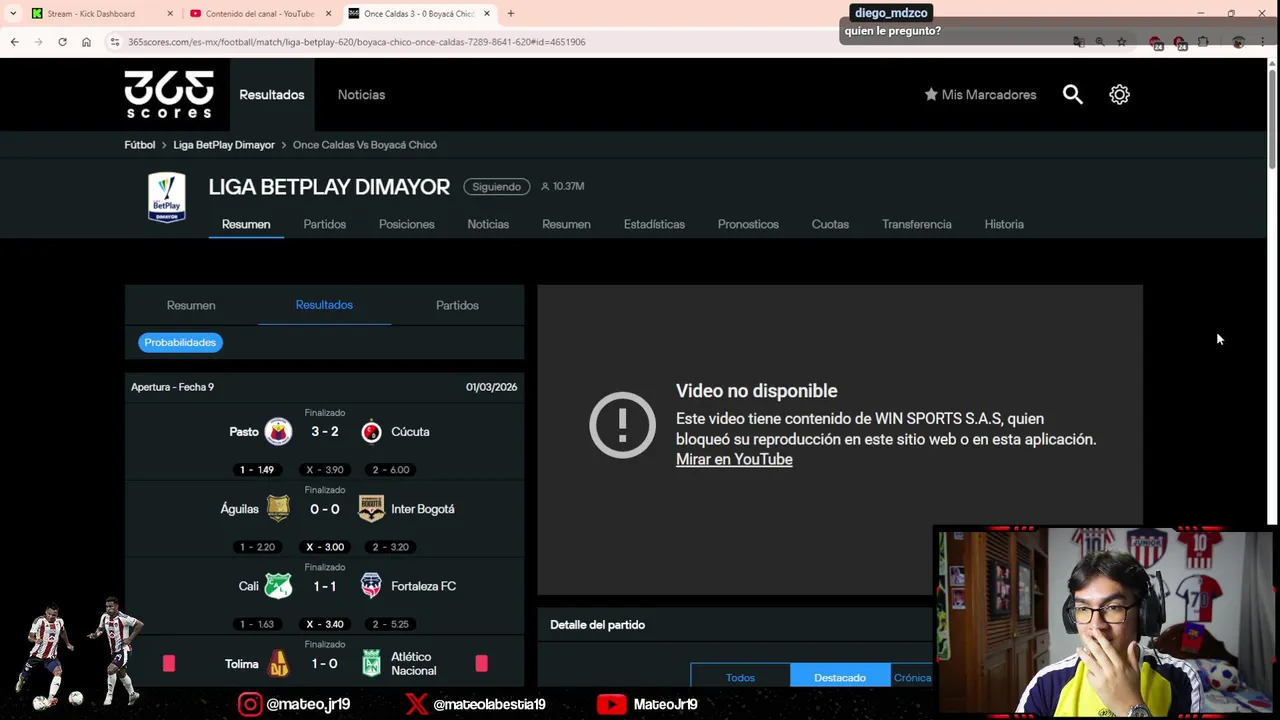1280x720 pixels.
Task: Click the browser home icon
Action: 86,42
